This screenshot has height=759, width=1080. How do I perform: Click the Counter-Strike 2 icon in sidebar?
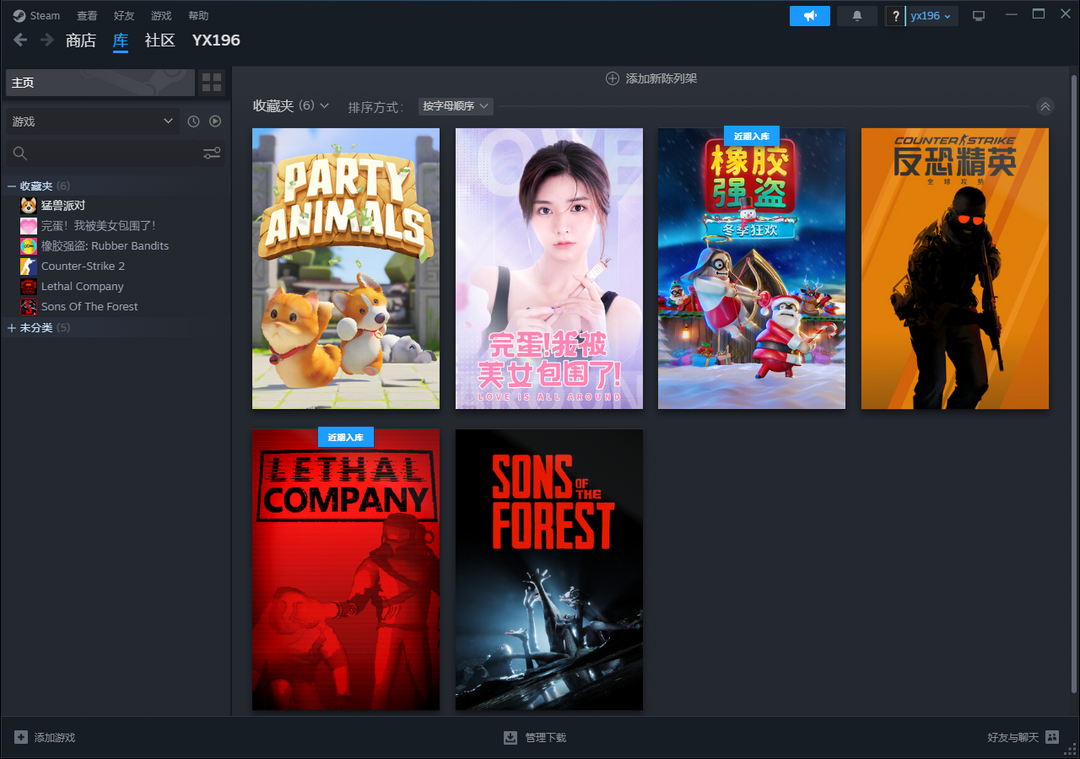28,266
